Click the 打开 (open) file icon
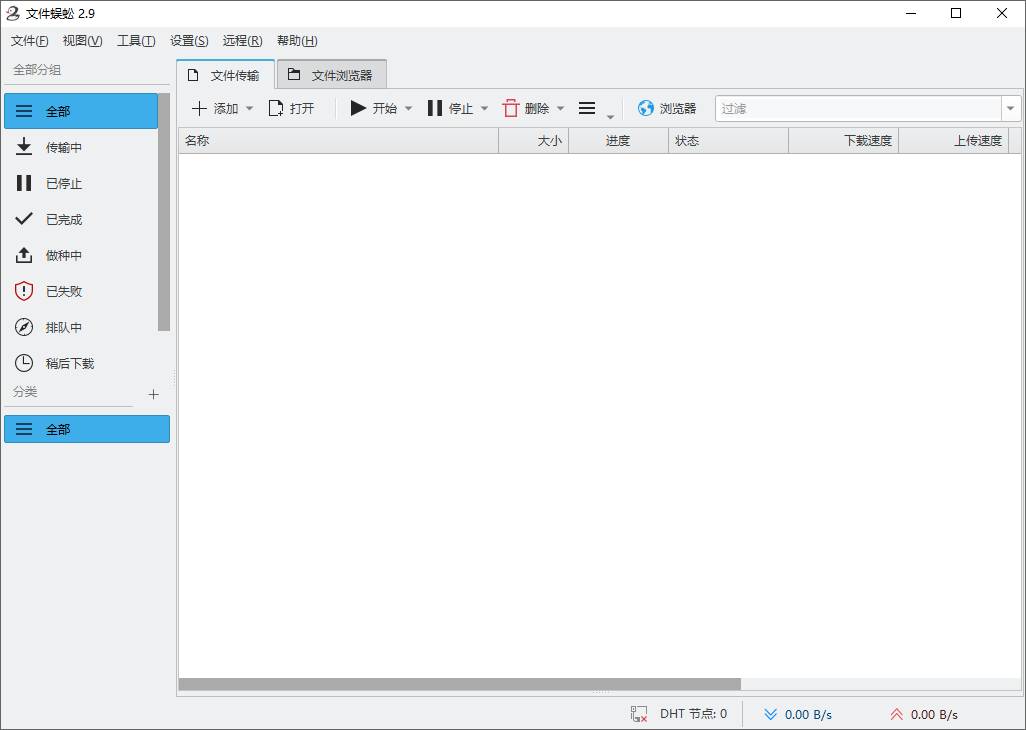 276,109
